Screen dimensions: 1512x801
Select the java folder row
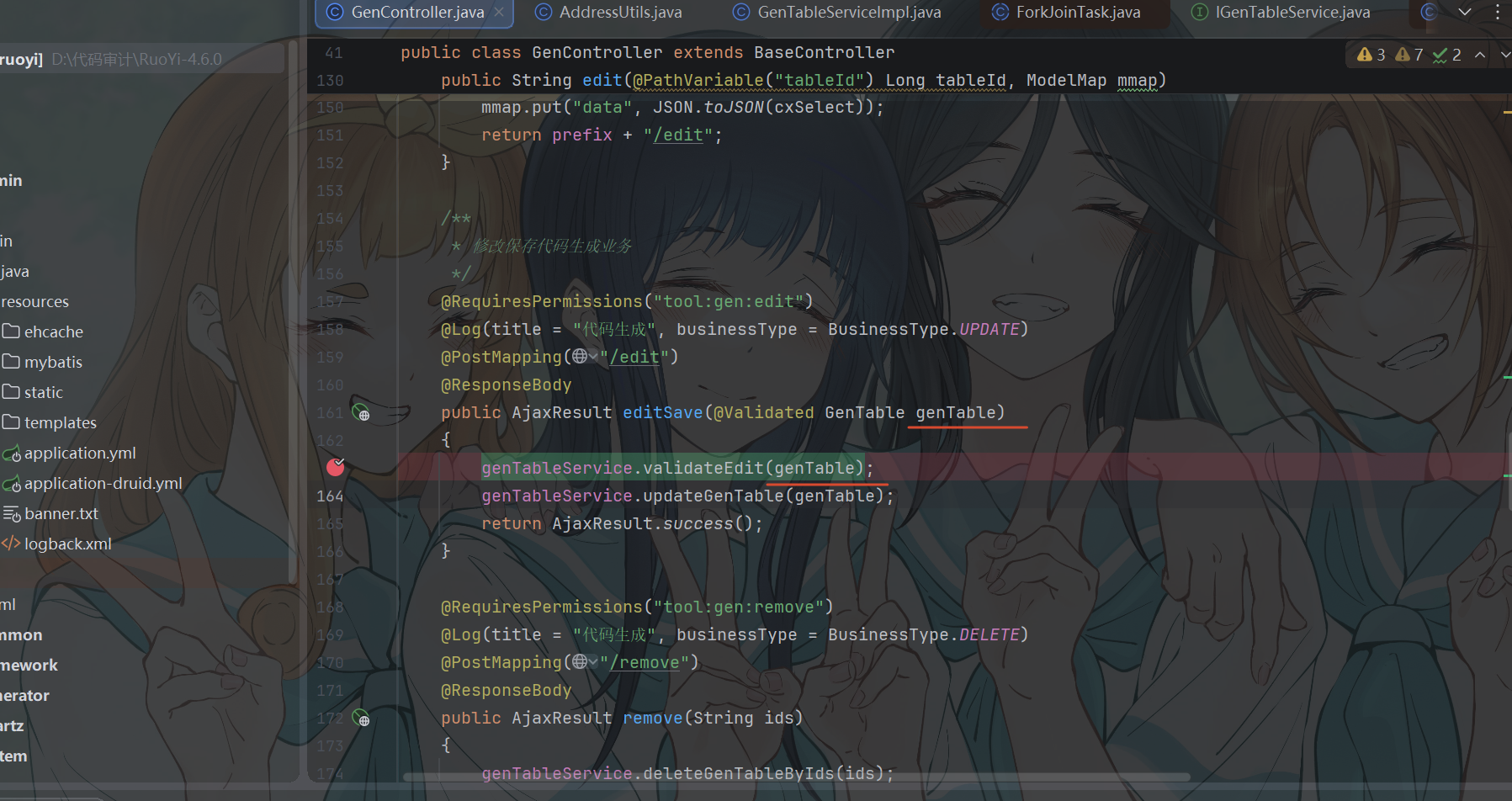(15, 271)
